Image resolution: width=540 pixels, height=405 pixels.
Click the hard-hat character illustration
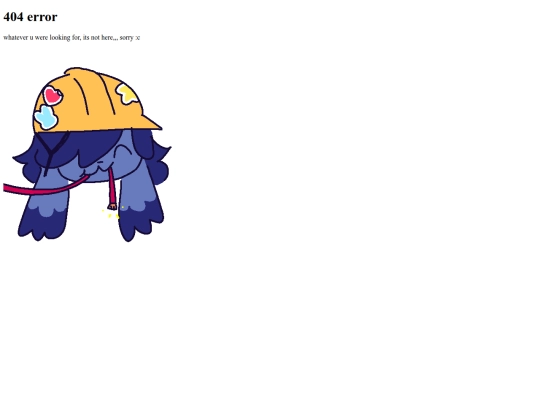coord(87,154)
